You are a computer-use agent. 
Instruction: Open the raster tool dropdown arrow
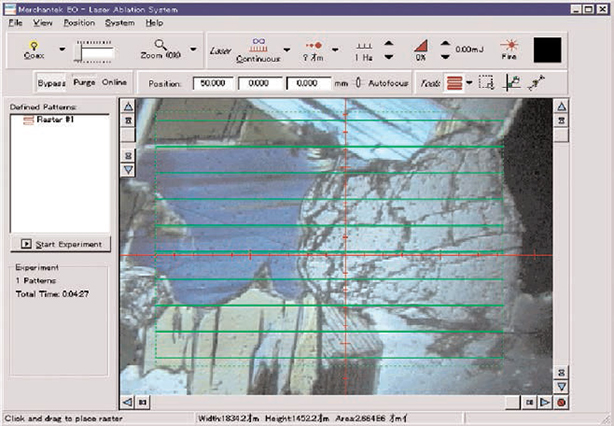[470, 82]
